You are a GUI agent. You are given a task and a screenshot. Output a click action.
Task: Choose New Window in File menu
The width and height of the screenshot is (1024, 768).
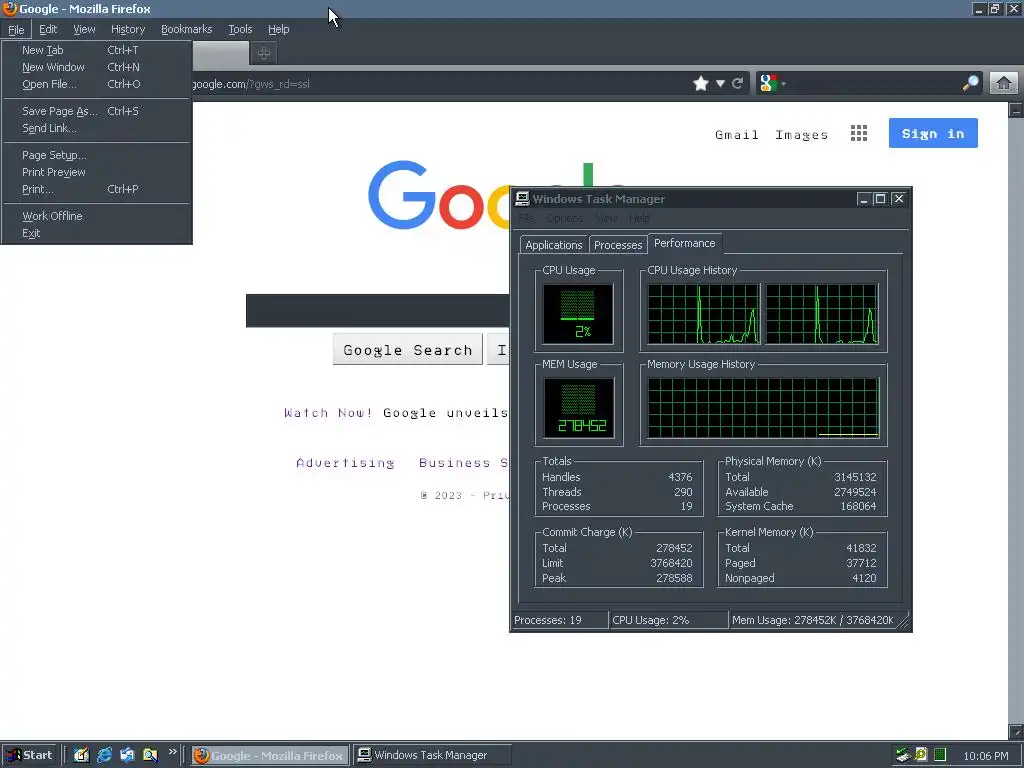pos(97,67)
